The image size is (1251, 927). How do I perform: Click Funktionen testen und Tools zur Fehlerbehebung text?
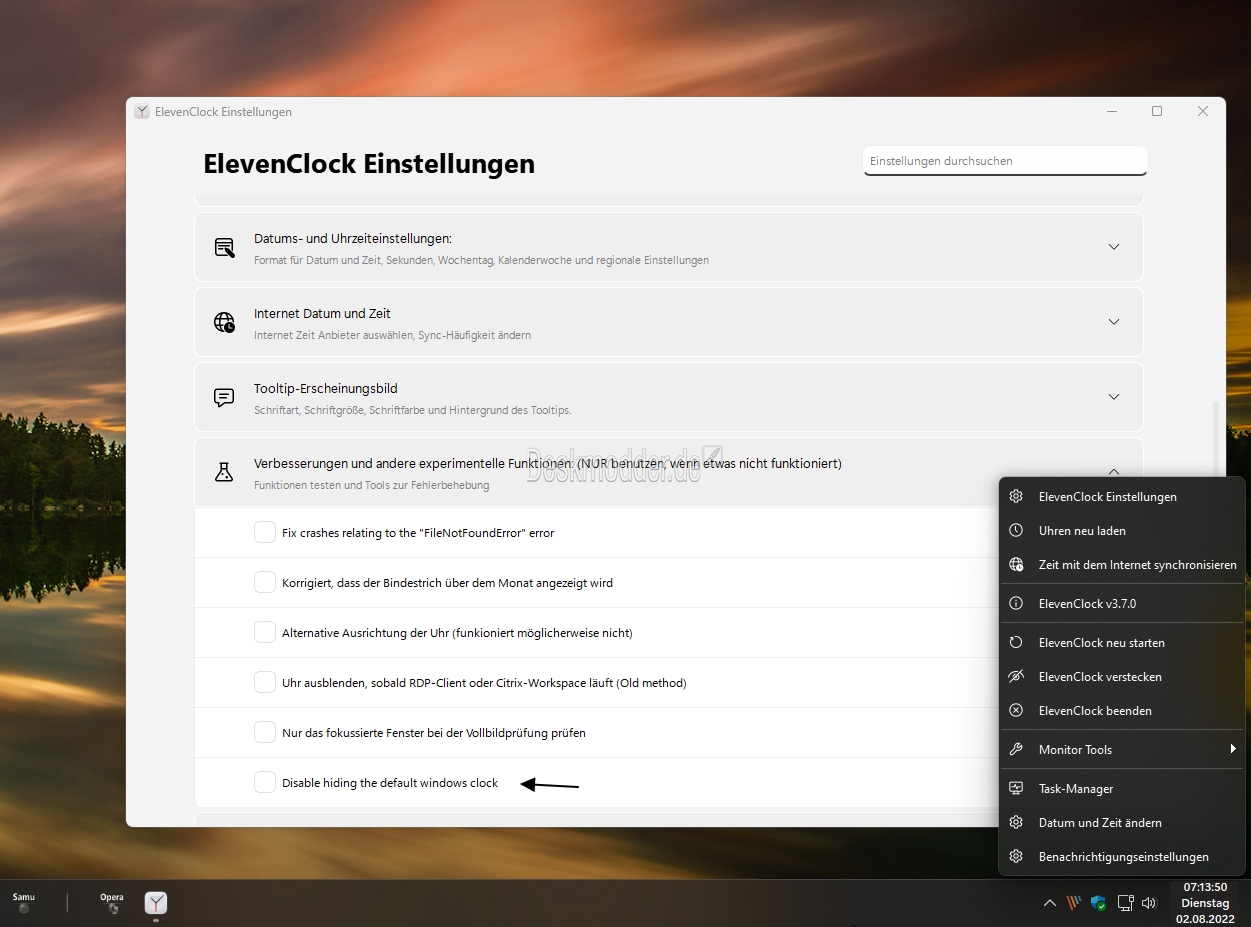[372, 485]
